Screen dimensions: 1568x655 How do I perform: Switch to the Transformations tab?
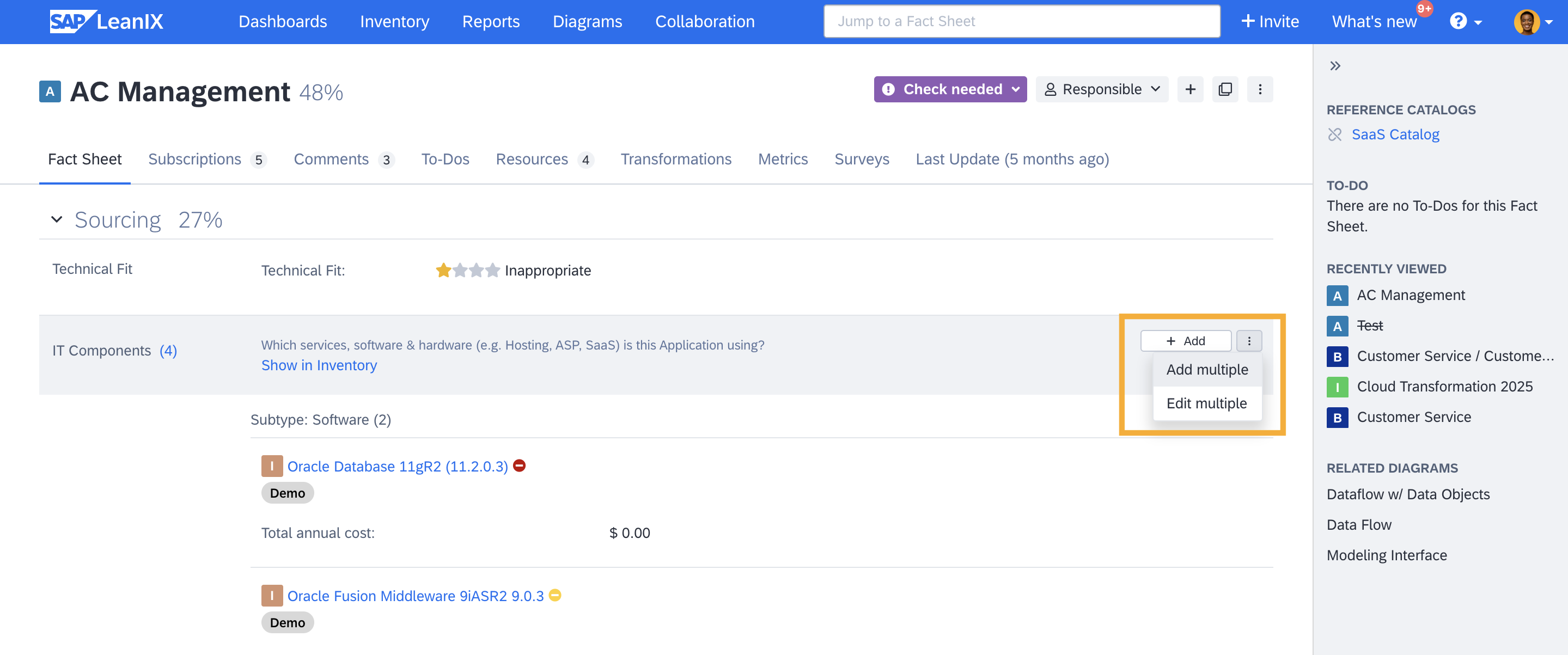coord(676,160)
